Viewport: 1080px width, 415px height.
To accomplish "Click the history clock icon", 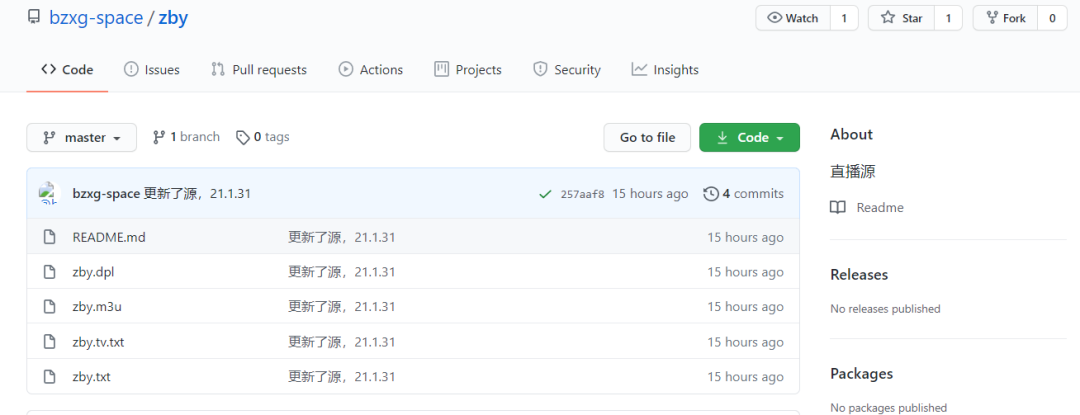I will (710, 194).
